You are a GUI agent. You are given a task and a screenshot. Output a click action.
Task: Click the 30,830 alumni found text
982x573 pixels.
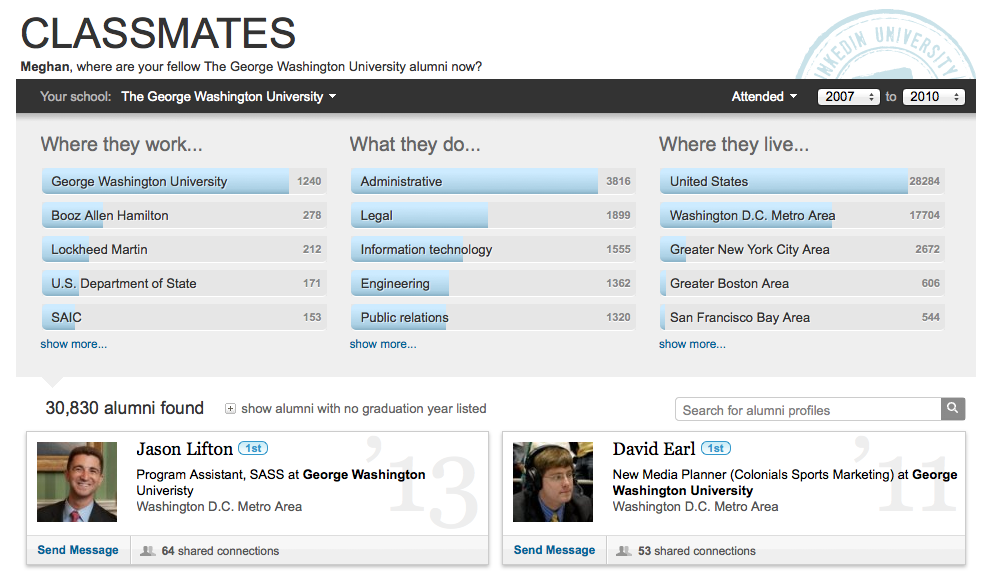pyautogui.click(x=125, y=408)
